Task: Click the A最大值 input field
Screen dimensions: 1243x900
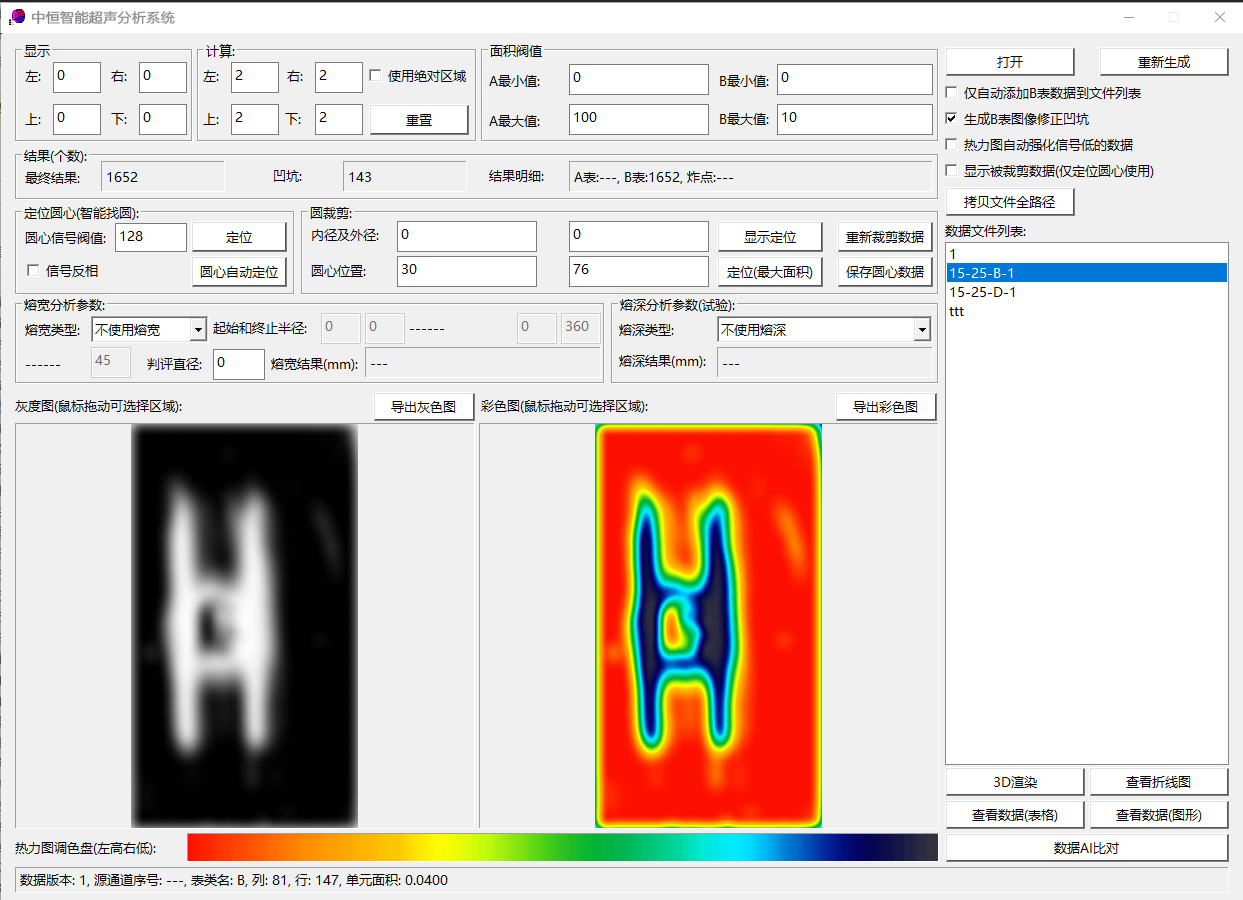Action: [639, 119]
